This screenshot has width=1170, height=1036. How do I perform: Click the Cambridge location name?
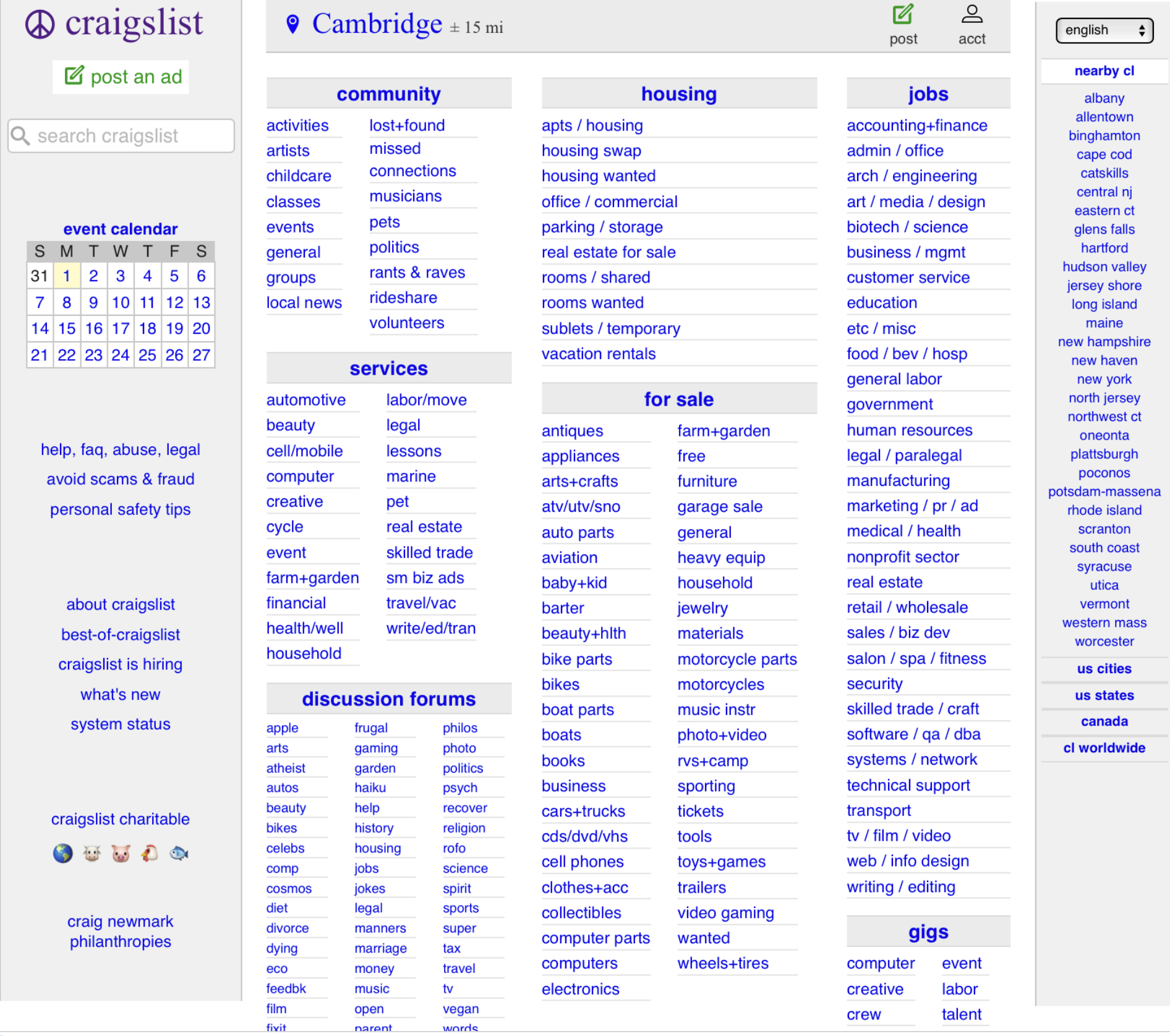pos(377,24)
